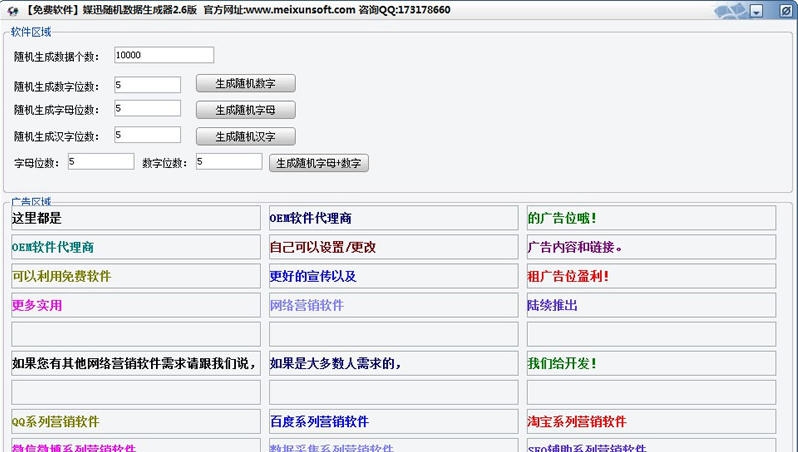Click the 广告区域 group title
798x452 pixels.
pyautogui.click(x=31, y=202)
